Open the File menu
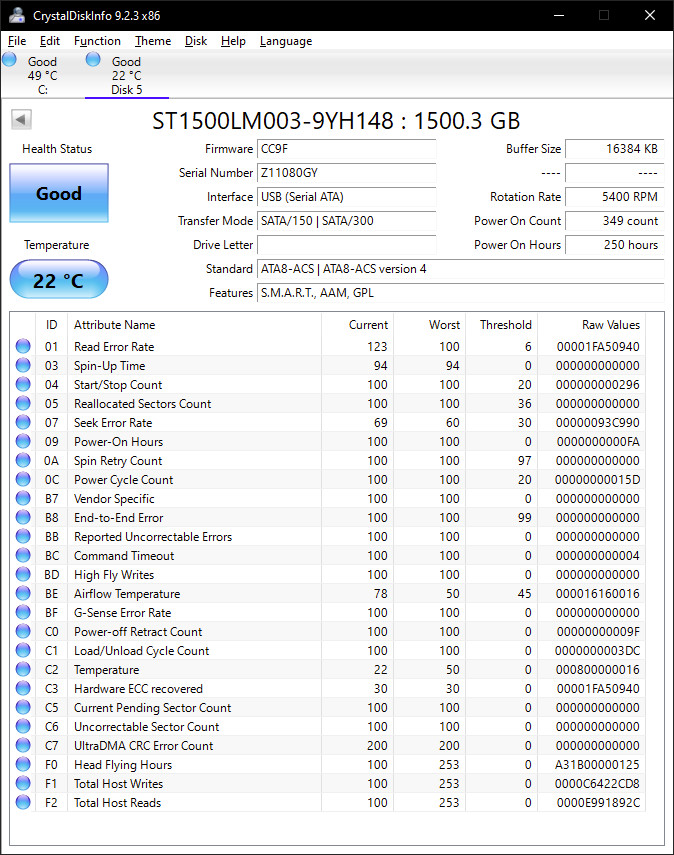The width and height of the screenshot is (674, 855). pos(17,41)
